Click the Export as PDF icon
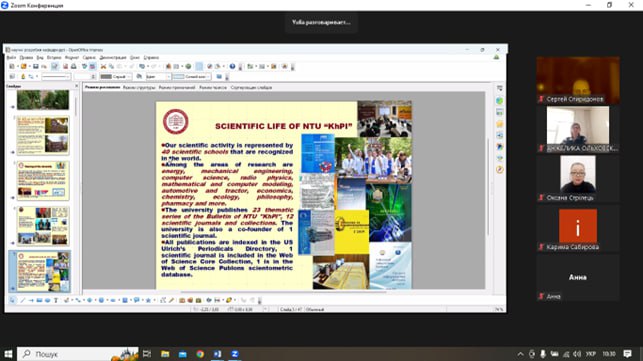The height and width of the screenshot is (361, 643). tap(65, 66)
